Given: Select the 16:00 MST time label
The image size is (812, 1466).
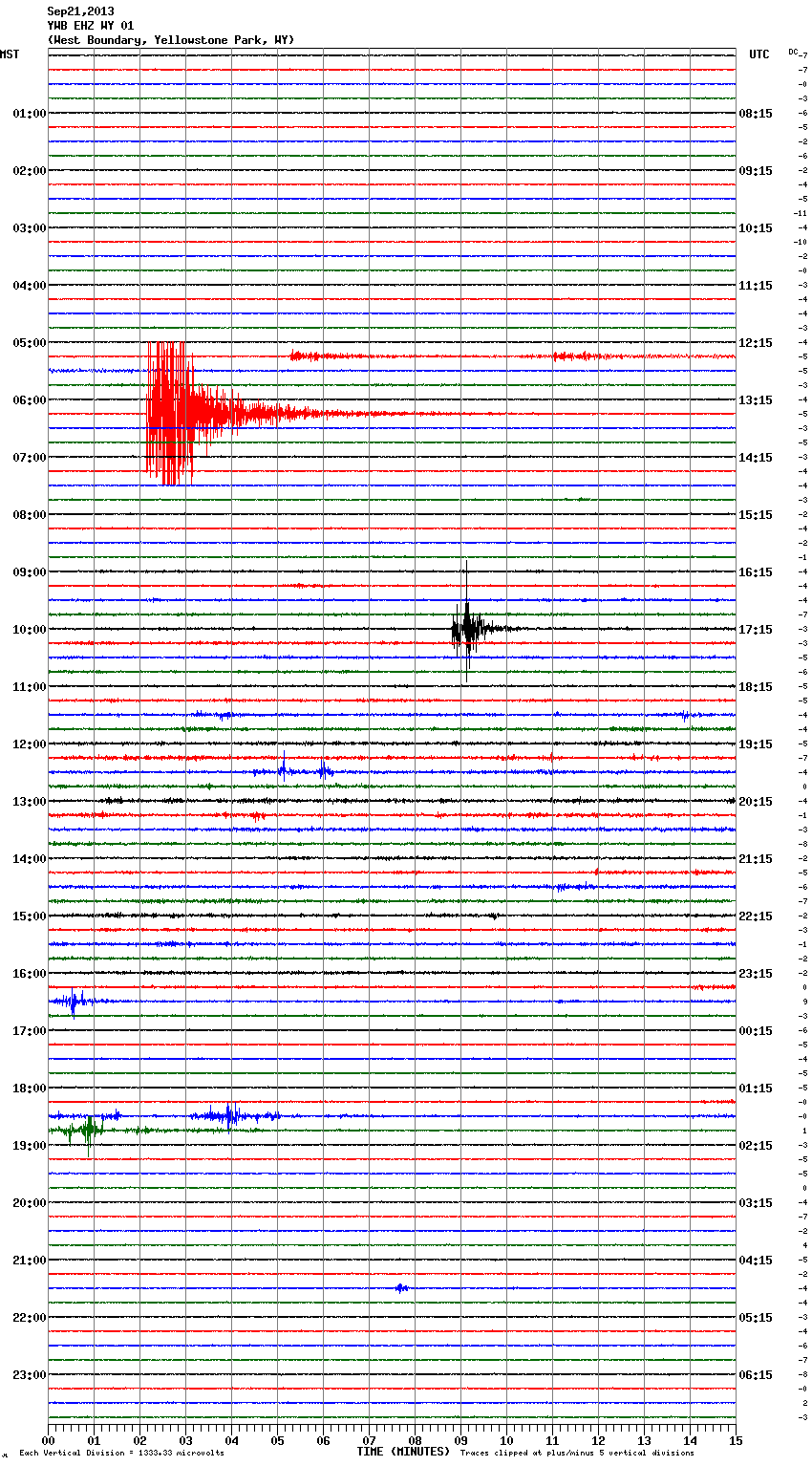Looking at the screenshot, I should (30, 974).
